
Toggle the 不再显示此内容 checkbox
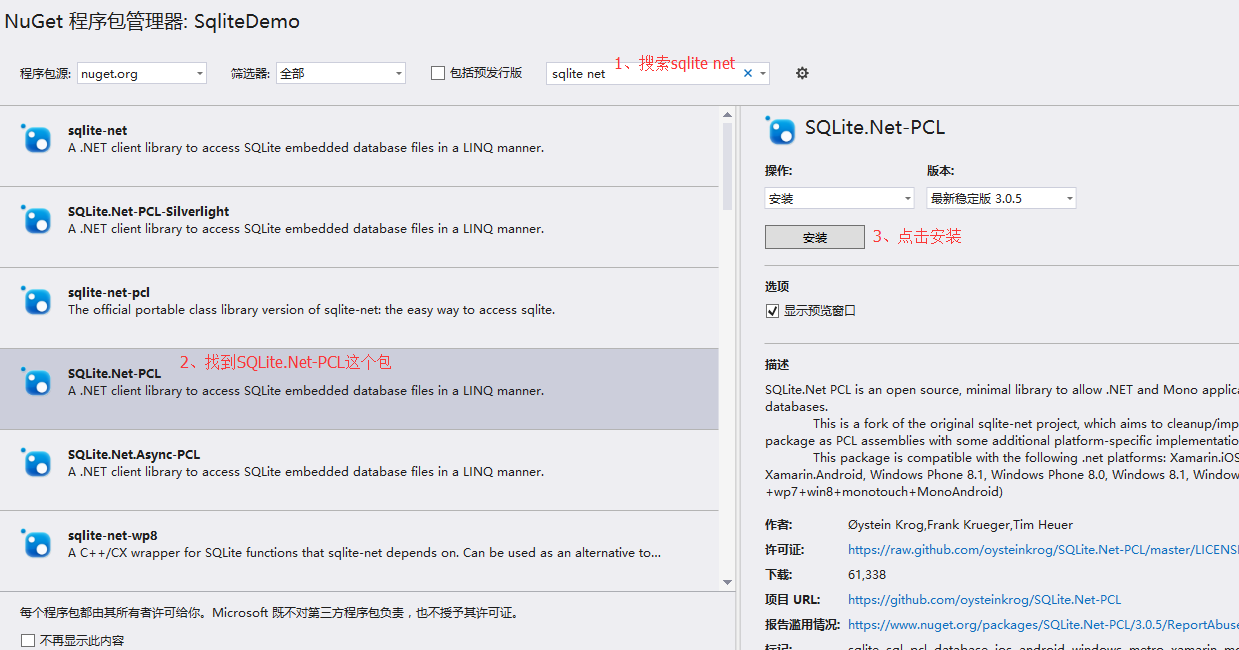(x=27, y=640)
